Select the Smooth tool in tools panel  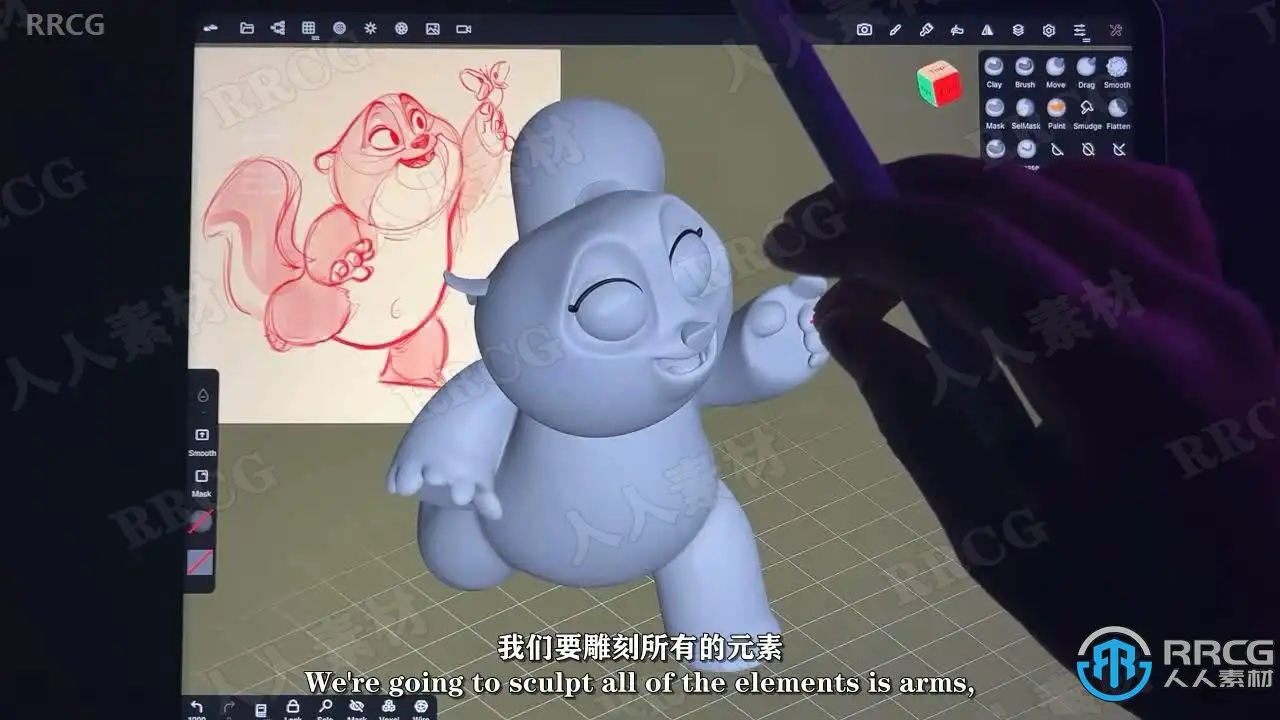[1117, 72]
